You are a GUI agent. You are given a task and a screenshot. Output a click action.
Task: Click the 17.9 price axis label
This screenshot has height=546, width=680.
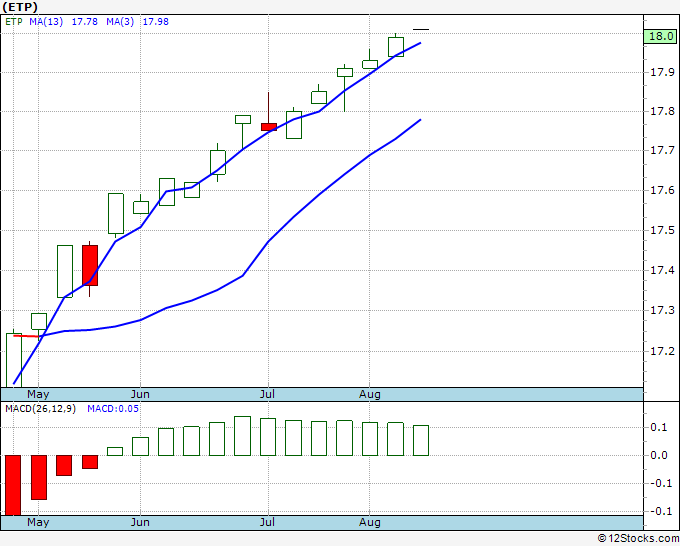[662, 72]
